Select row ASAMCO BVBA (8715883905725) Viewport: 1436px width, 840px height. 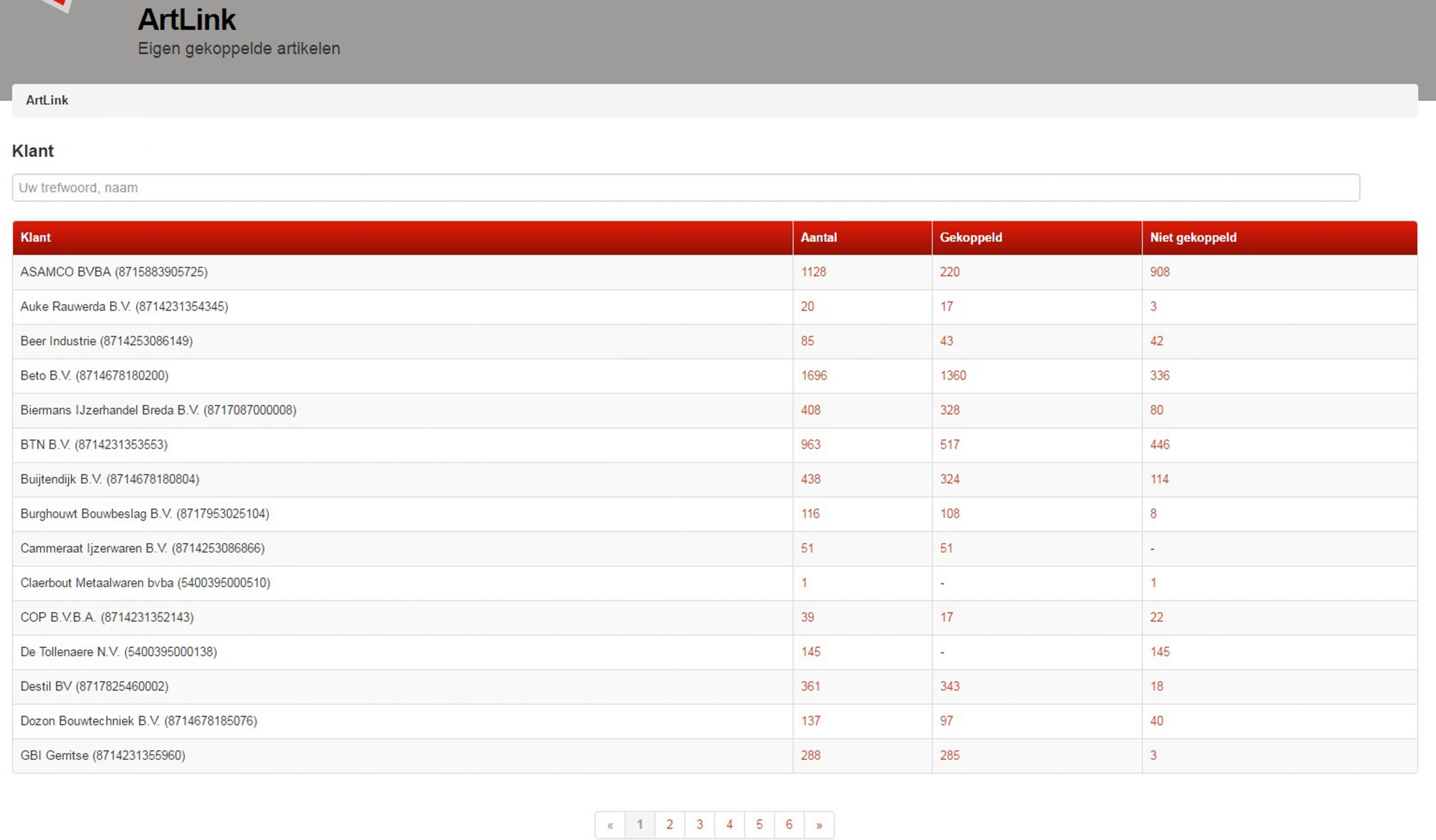point(715,272)
